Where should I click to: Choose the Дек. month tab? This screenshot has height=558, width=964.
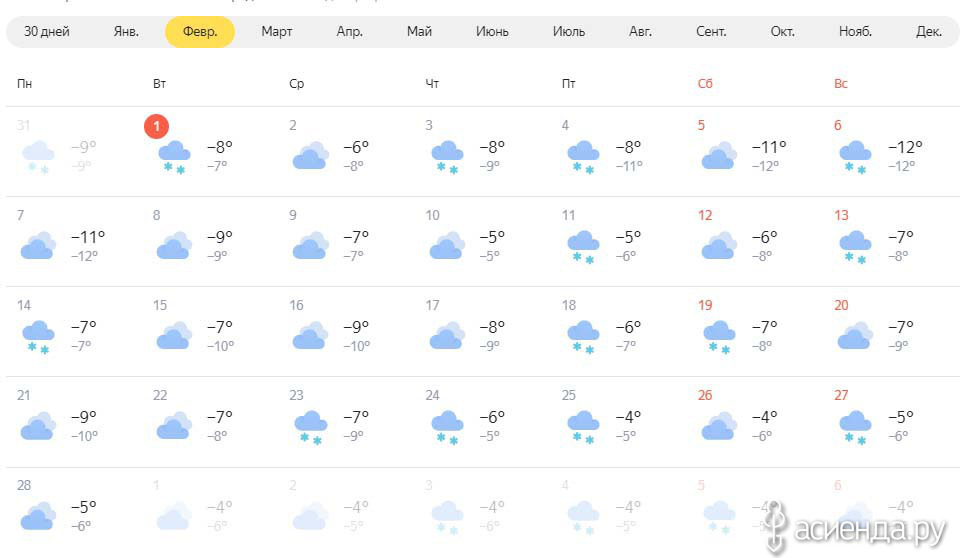click(928, 31)
